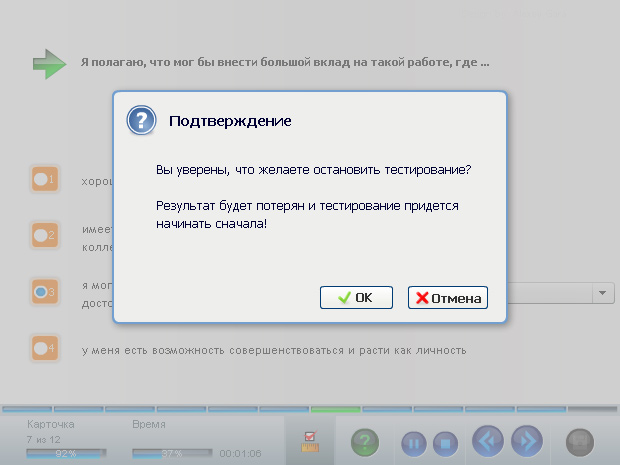Click the 'Карточка' label

51,424
